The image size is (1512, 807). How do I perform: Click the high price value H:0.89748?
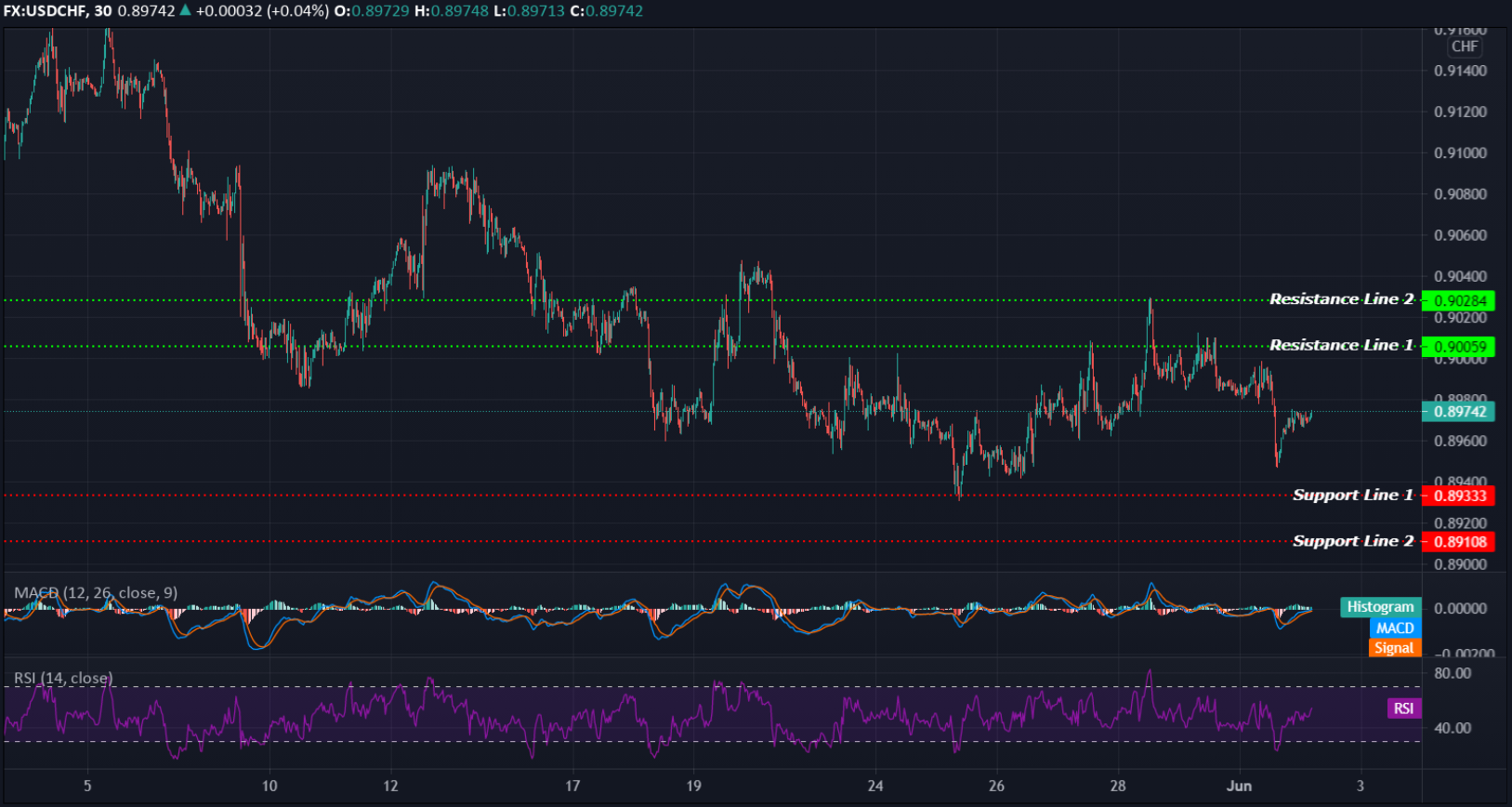click(451, 11)
